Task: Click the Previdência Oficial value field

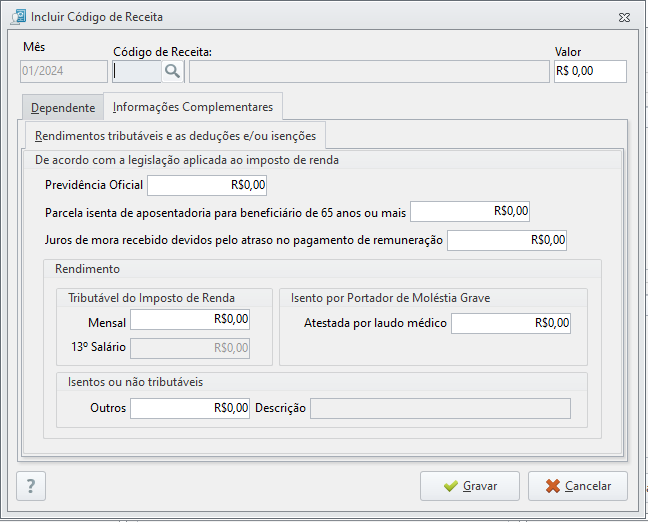Action: pyautogui.click(x=207, y=185)
